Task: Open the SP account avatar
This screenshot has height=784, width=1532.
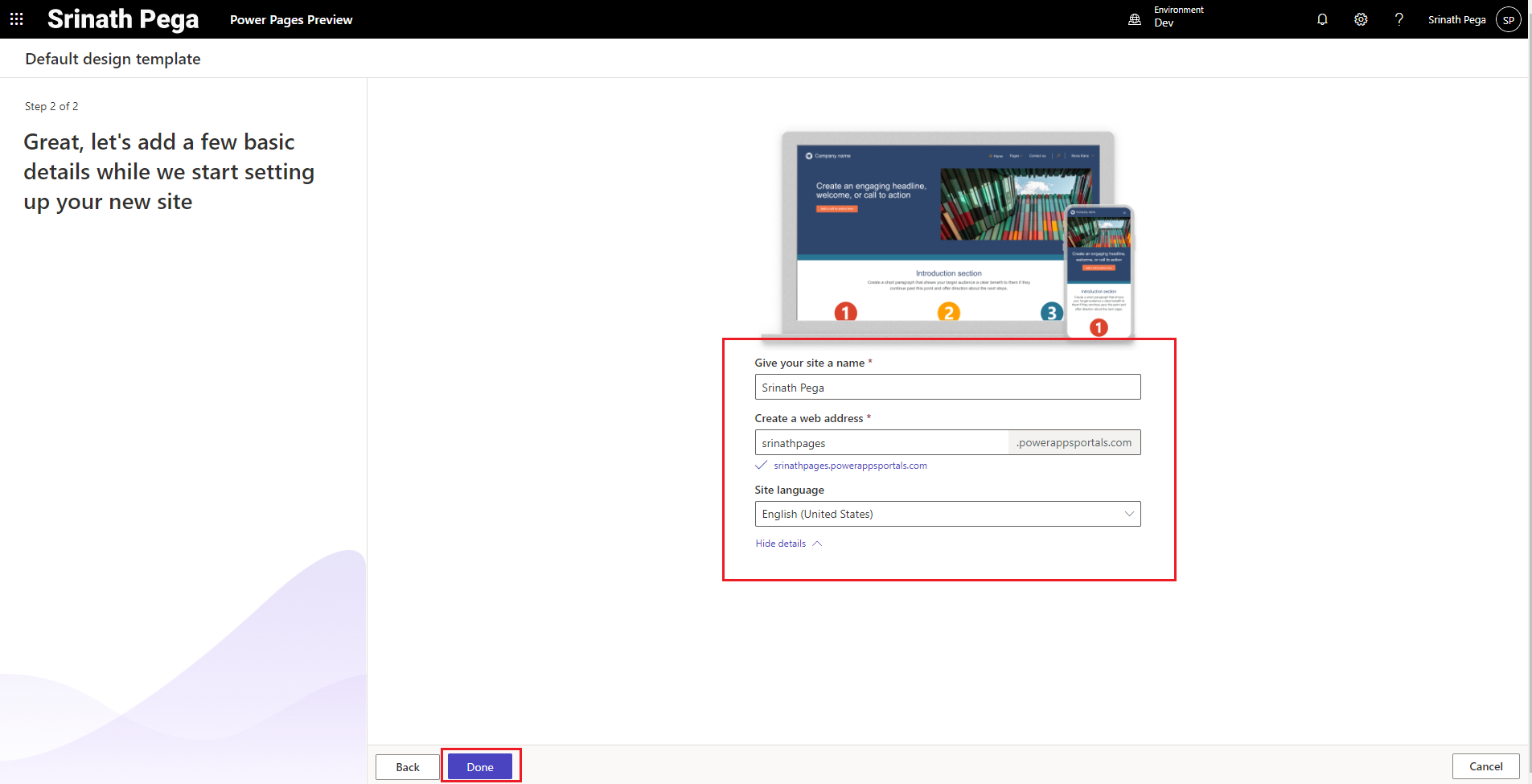Action: pos(1508,20)
